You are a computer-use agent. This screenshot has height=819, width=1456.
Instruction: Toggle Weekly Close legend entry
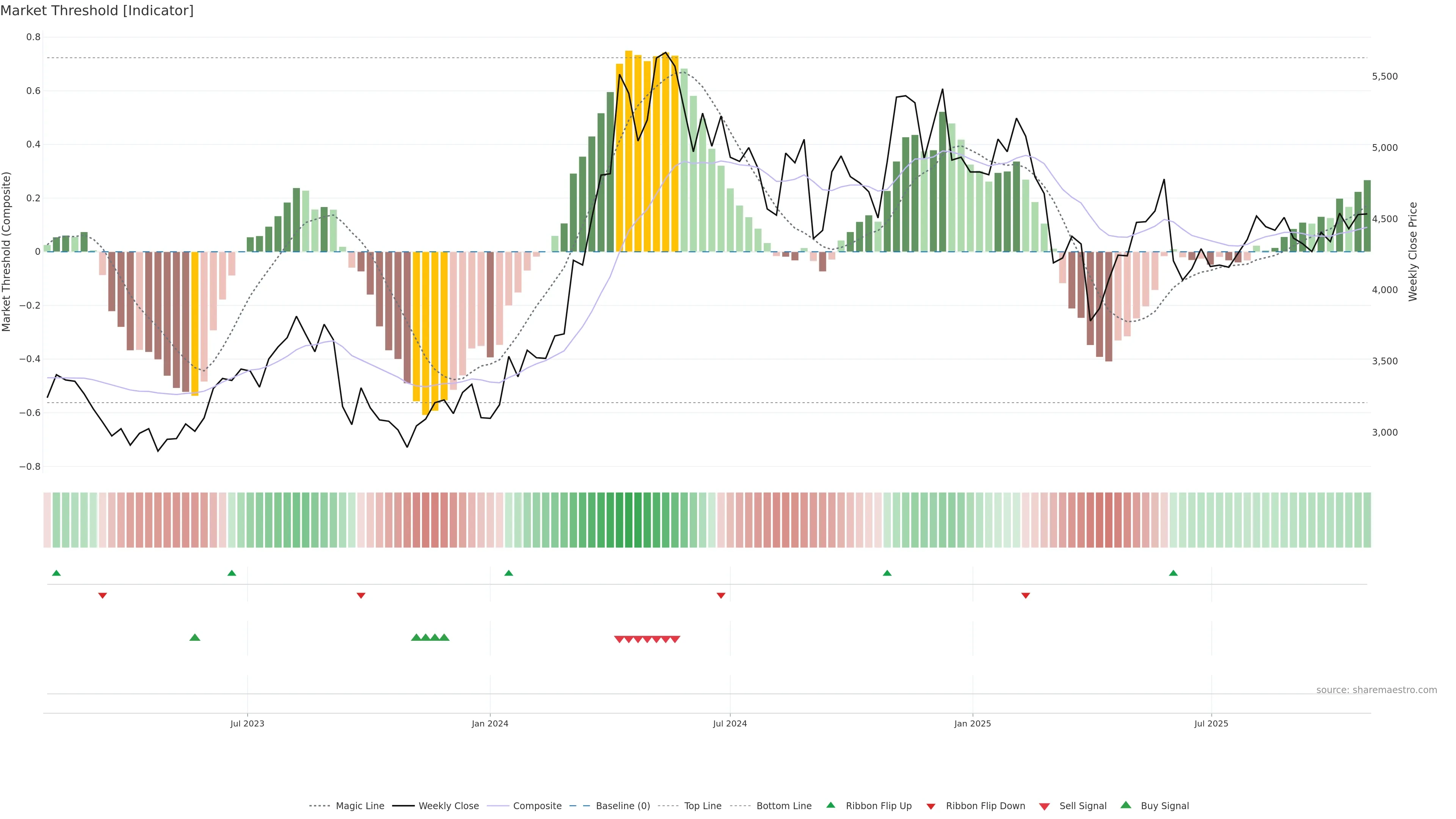(x=448, y=806)
